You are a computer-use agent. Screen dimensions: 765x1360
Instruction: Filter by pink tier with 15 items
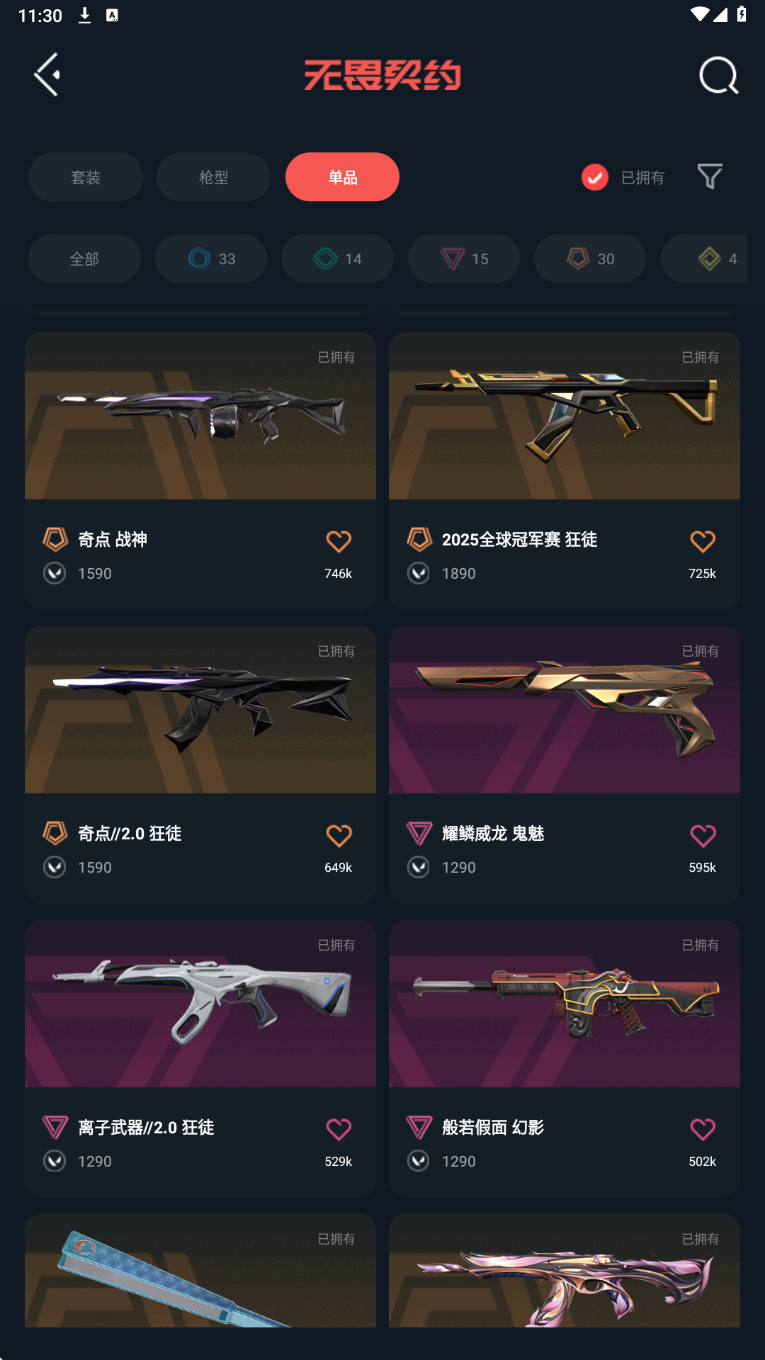coord(464,259)
